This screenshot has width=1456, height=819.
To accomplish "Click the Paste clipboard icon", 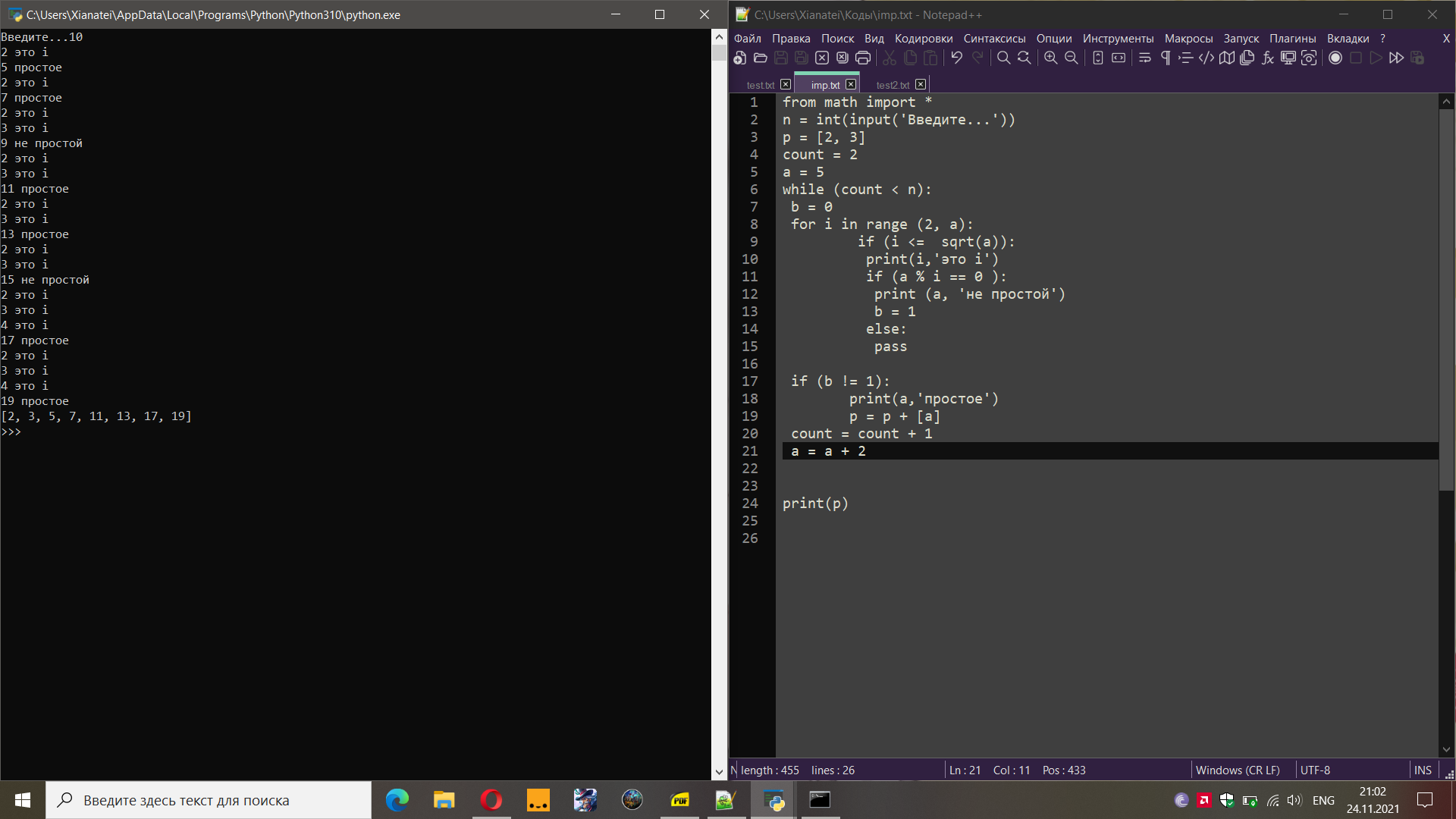I will point(930,58).
